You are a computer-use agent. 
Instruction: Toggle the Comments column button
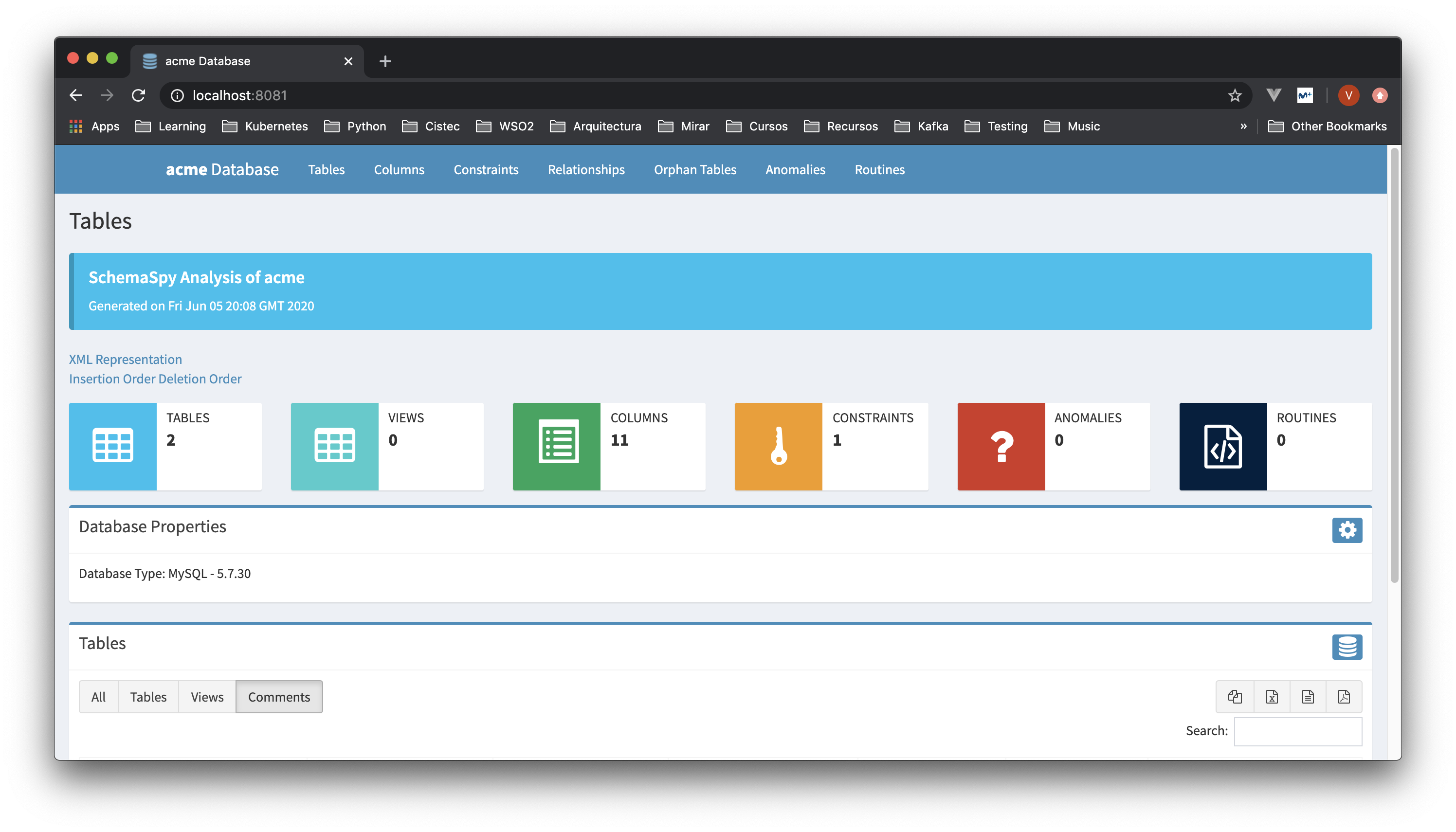[279, 696]
